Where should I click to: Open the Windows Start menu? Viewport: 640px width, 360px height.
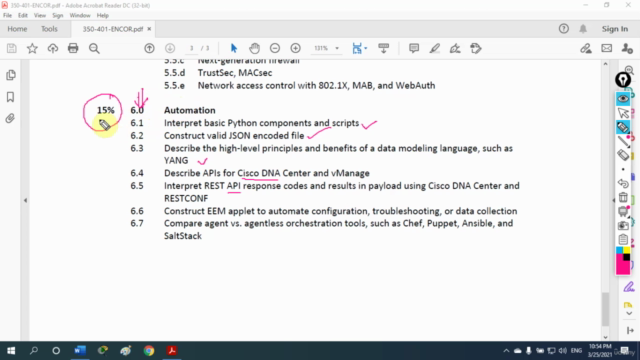pyautogui.click(x=11, y=351)
